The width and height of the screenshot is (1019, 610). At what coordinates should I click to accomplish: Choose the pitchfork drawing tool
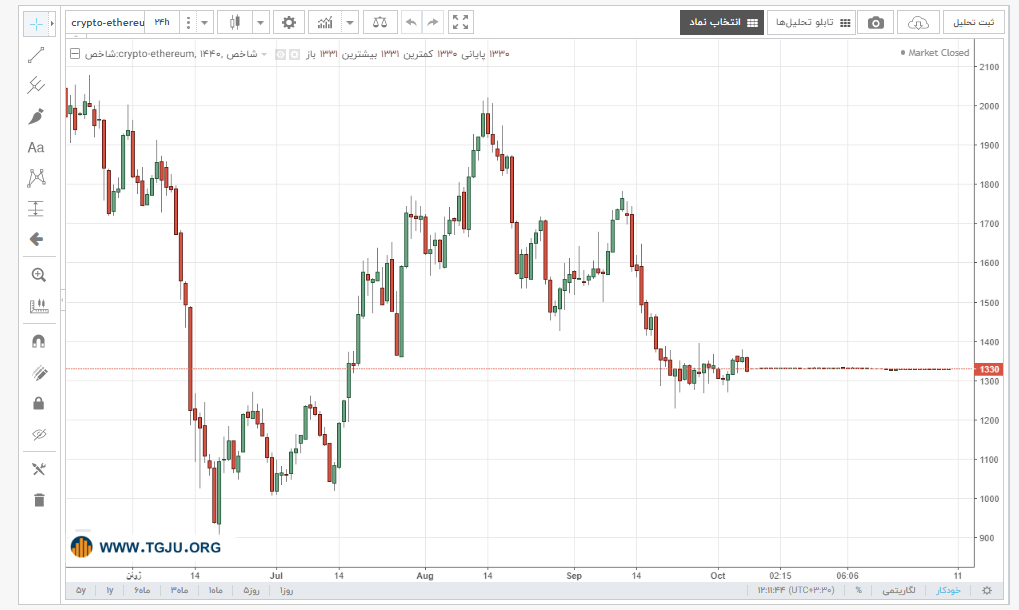coord(36,85)
